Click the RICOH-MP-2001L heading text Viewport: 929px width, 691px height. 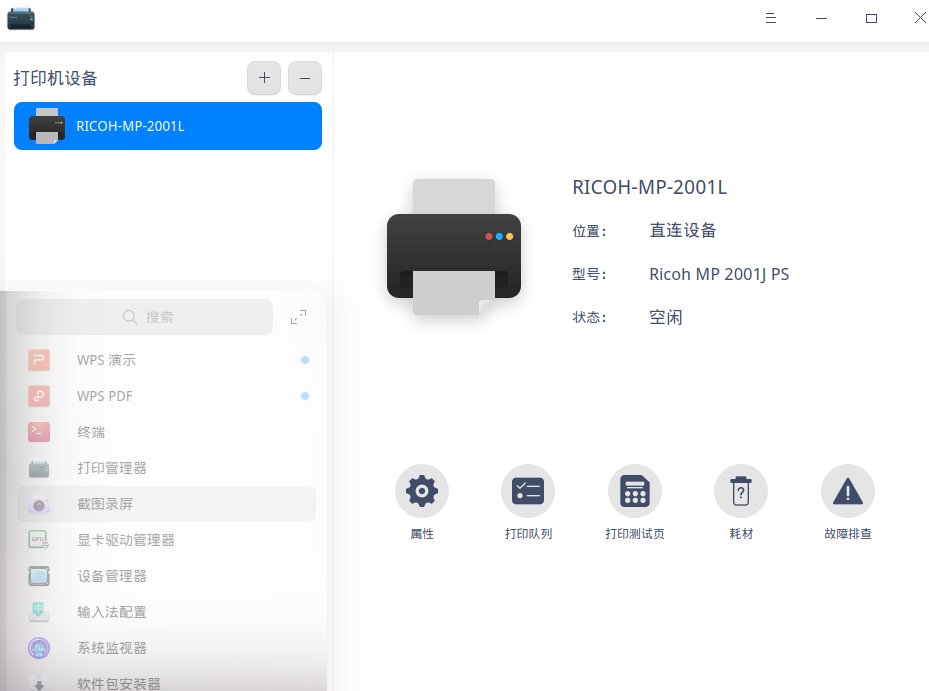[649, 187]
